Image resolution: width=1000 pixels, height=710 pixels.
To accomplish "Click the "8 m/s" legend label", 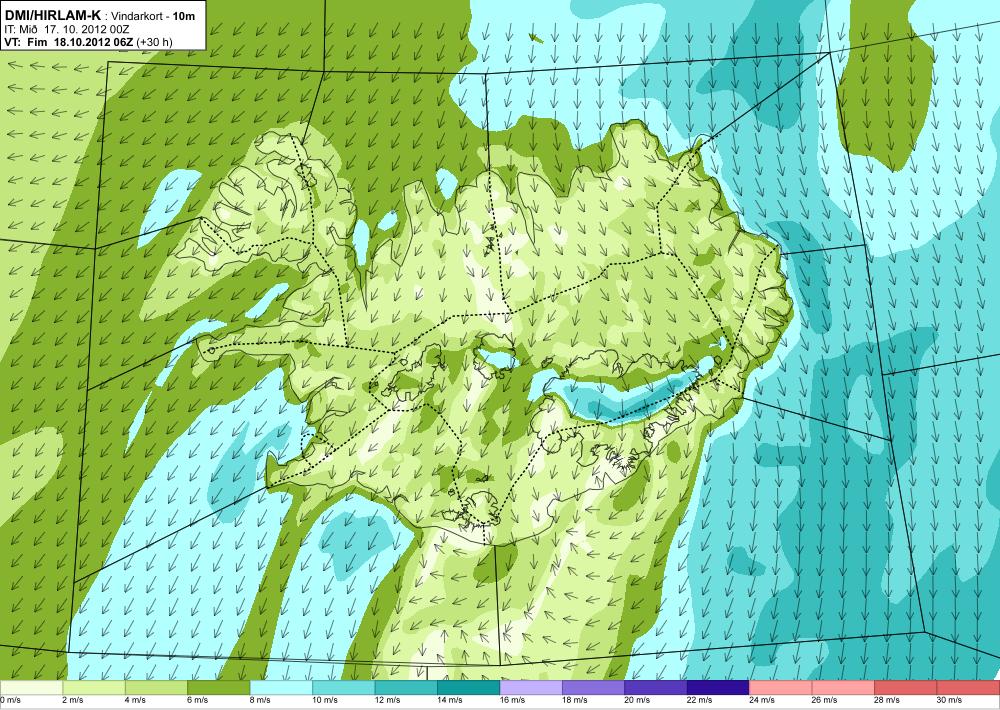I will coord(260,700).
